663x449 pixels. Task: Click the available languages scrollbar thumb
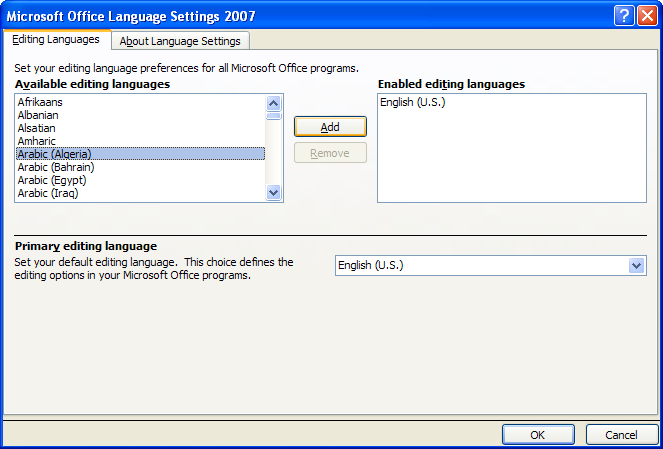[274, 116]
